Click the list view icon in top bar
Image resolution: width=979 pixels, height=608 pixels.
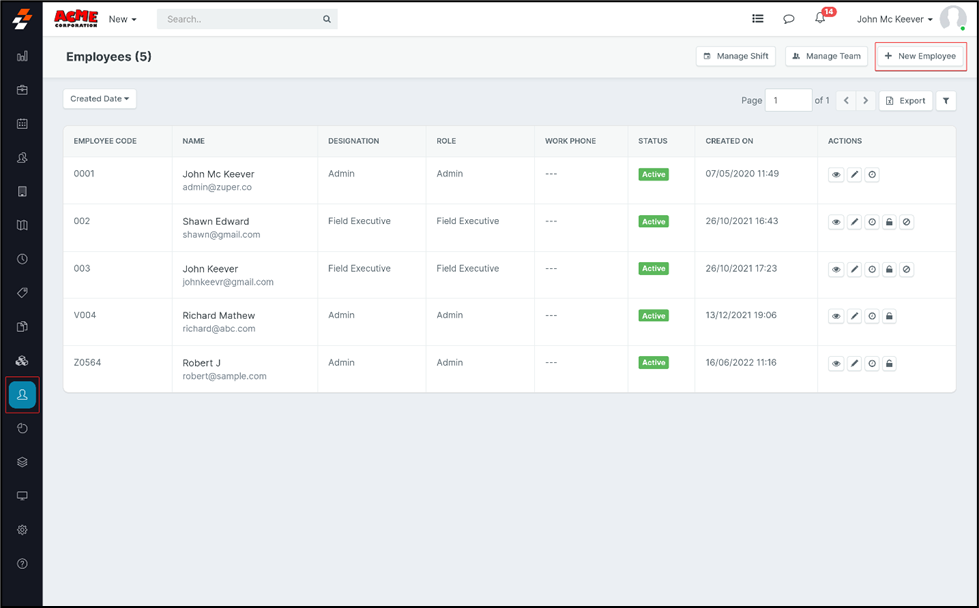(x=758, y=19)
